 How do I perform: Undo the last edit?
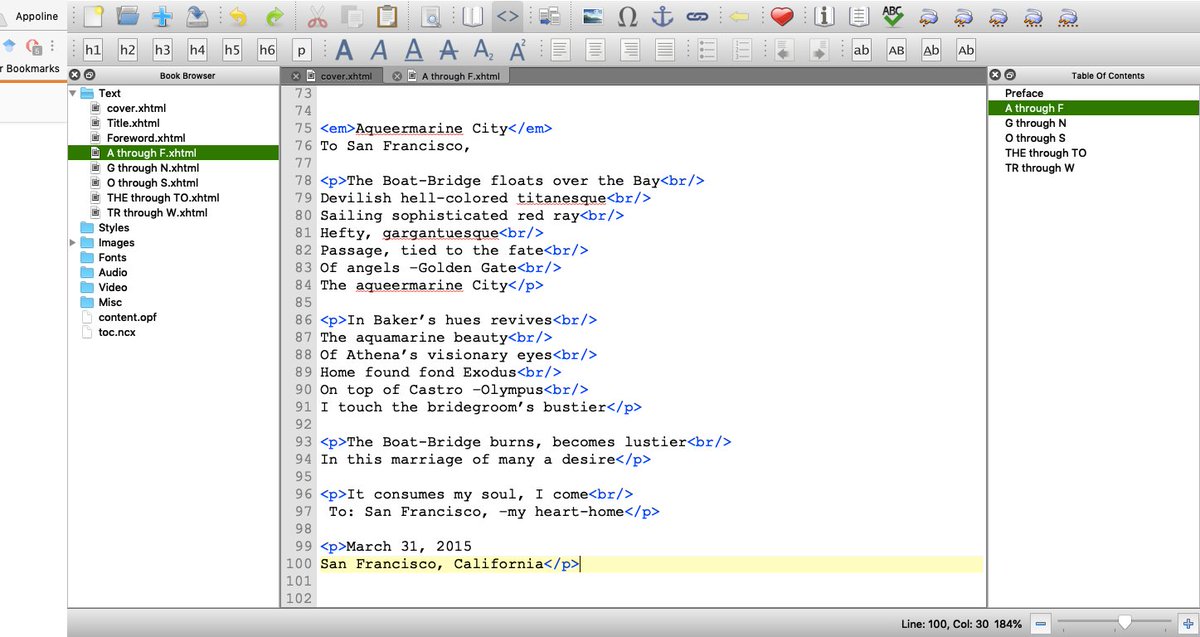coord(237,16)
